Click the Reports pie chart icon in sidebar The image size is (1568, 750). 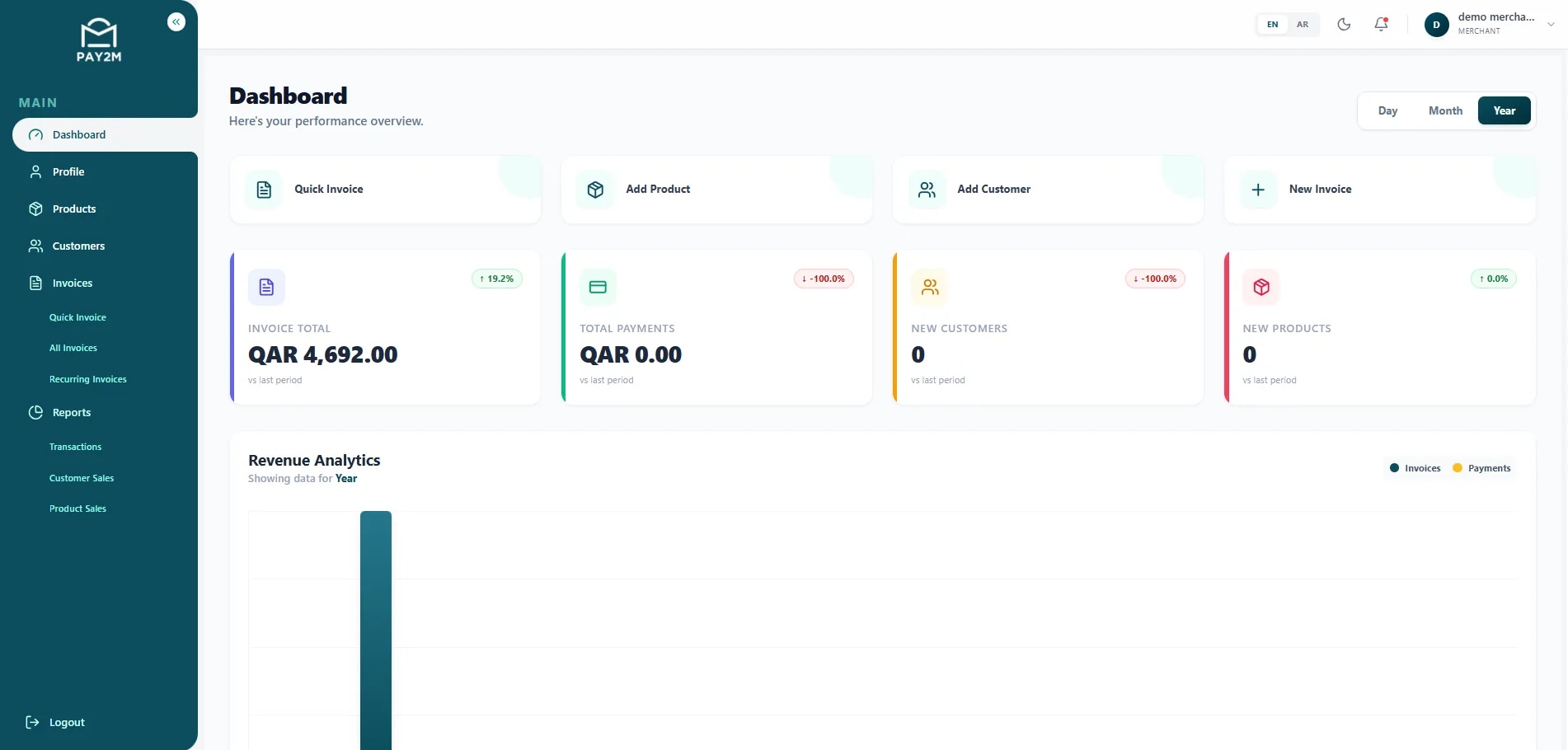[35, 412]
